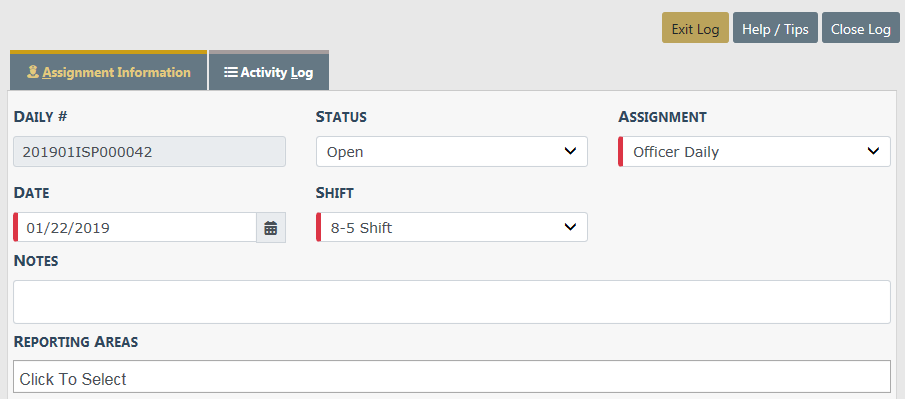Click the Assignment dropdown chevron arrow
Viewport: 905px width, 399px height.
coord(873,151)
